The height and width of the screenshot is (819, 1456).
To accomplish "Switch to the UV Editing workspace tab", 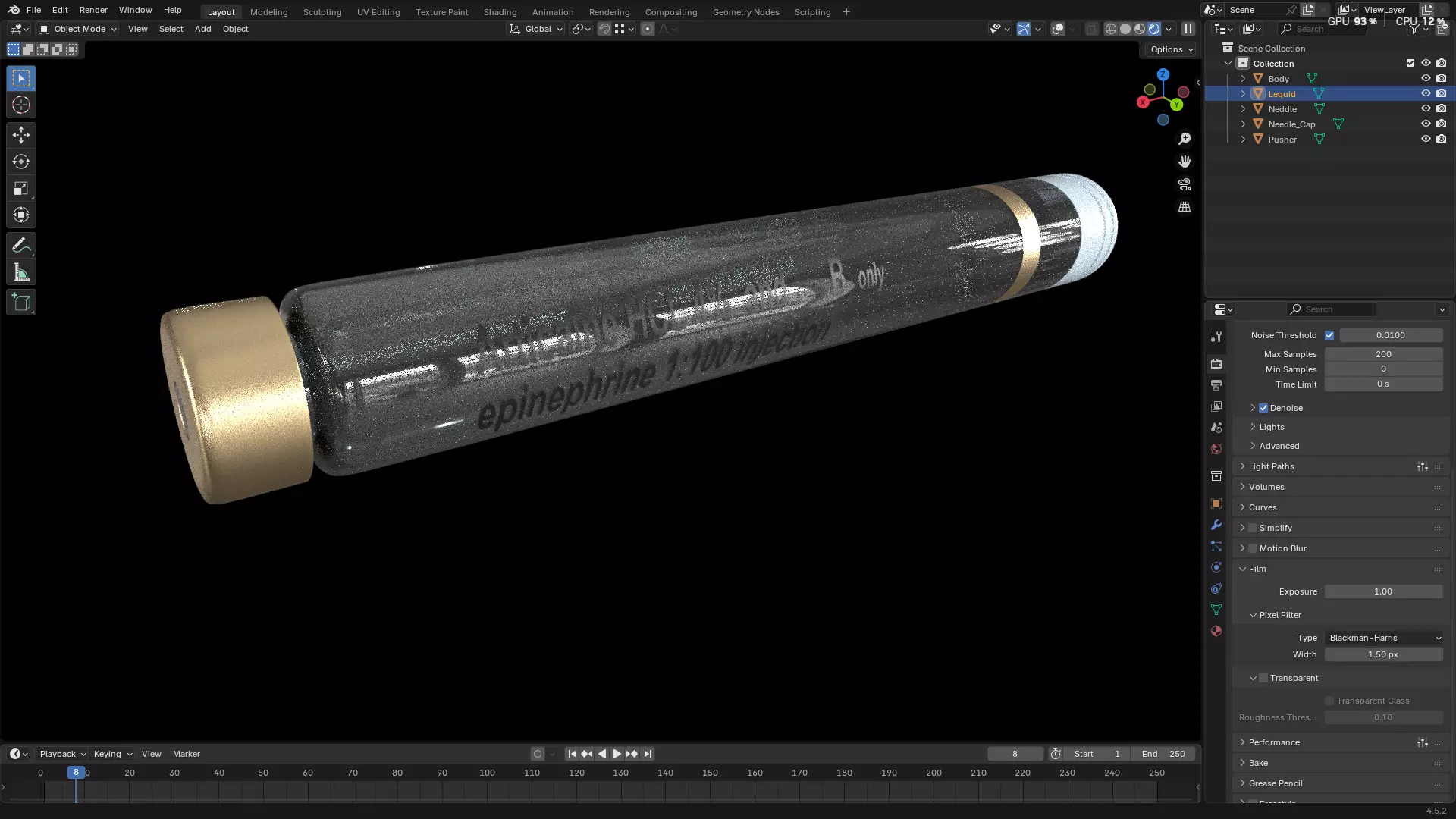I will point(378,12).
